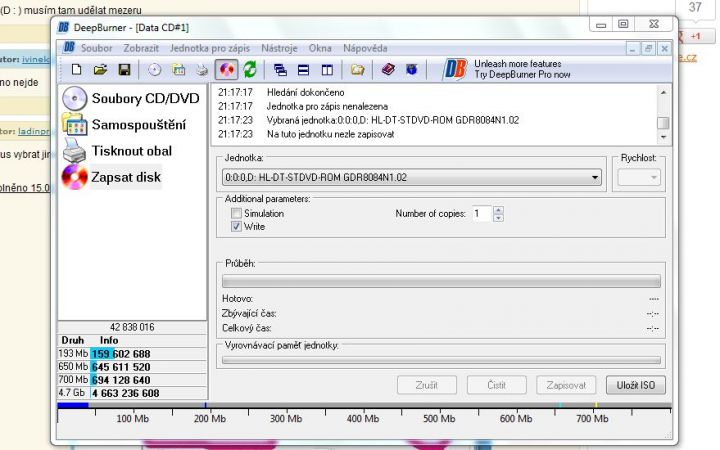The image size is (720, 450).
Task: Open the Nástroje menu
Action: 279,48
